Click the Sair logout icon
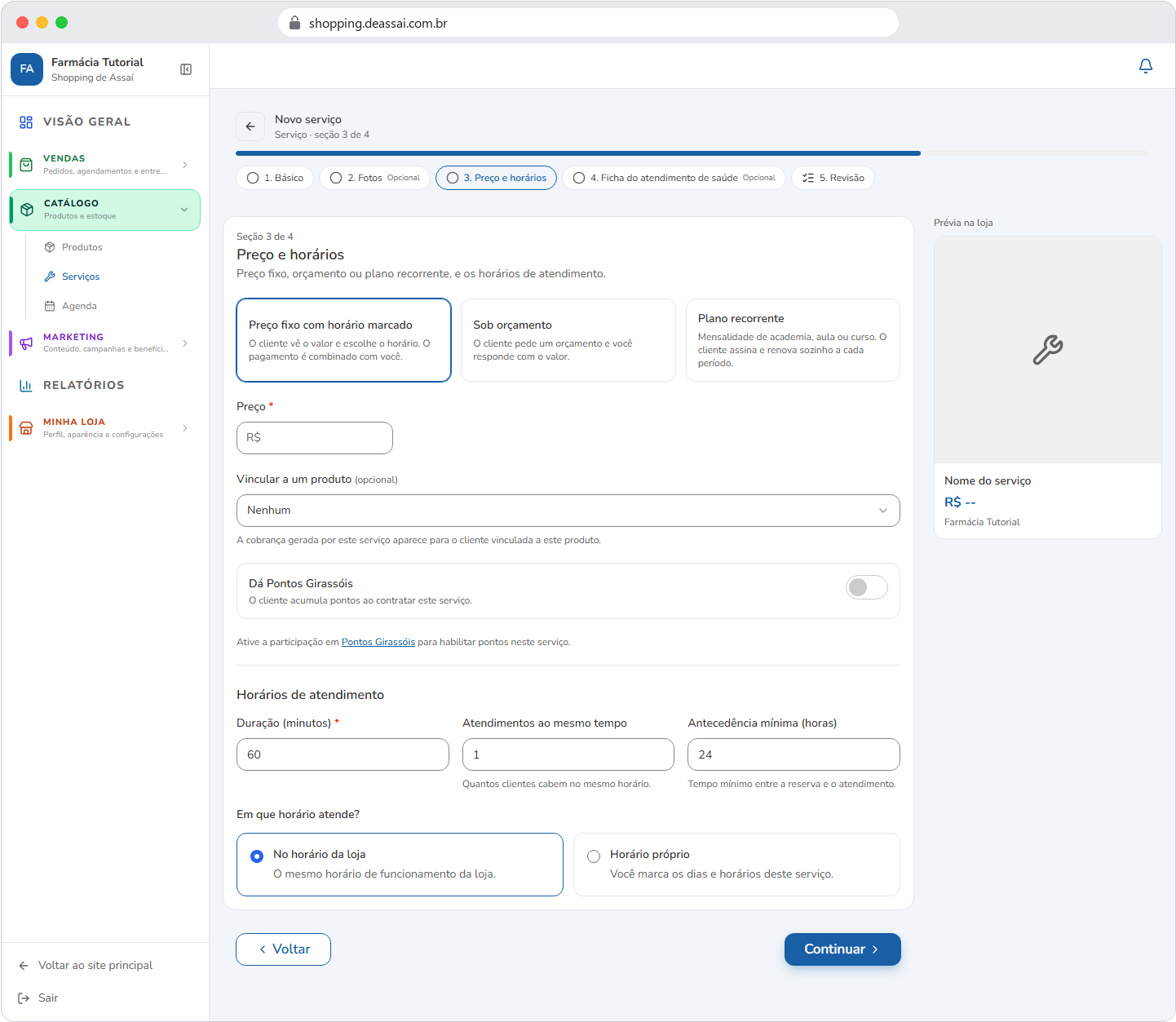 [x=24, y=998]
